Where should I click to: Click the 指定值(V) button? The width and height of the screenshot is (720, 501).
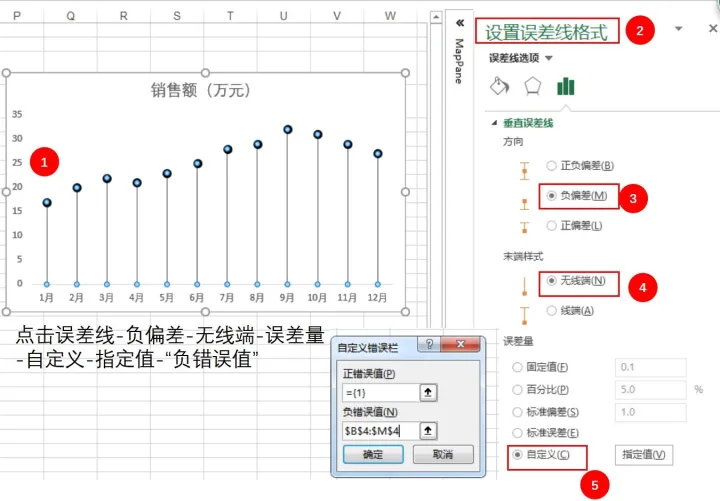point(644,455)
